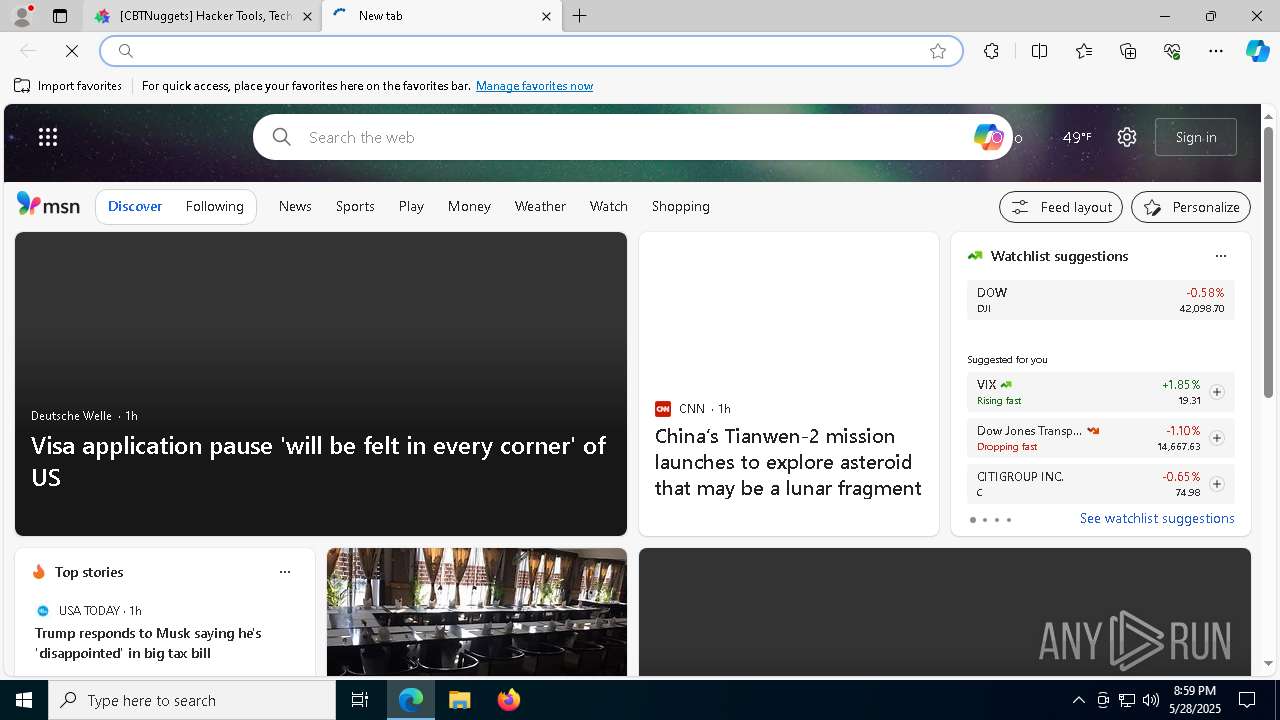Click the taskbar search box
Viewport: 1280px width, 720px height.
pos(192,700)
